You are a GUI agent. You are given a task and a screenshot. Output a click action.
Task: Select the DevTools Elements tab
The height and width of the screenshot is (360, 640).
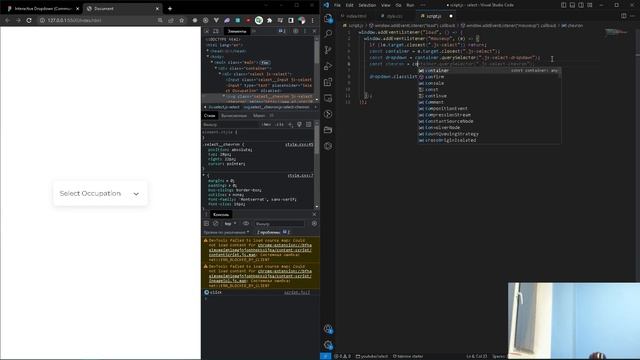click(x=237, y=31)
